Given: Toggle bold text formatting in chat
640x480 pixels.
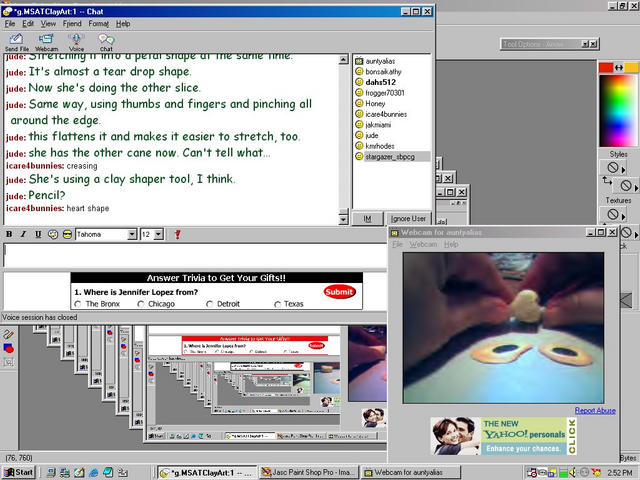Looking at the screenshot, I should (9, 234).
